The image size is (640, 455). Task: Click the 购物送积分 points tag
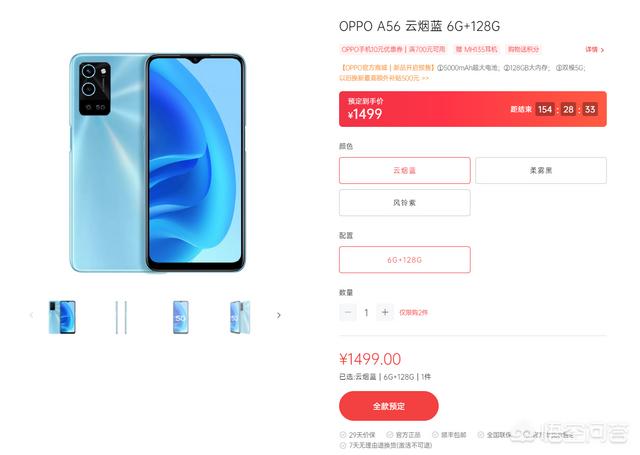523,49
